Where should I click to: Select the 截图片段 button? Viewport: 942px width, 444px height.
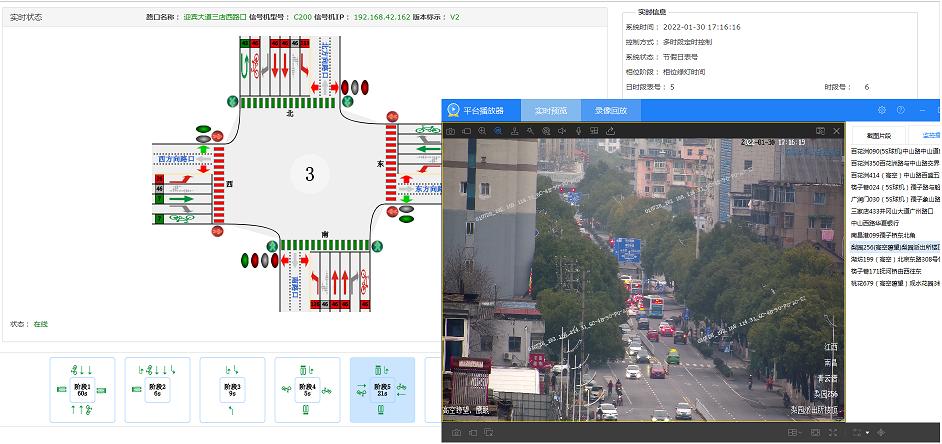tap(879, 134)
